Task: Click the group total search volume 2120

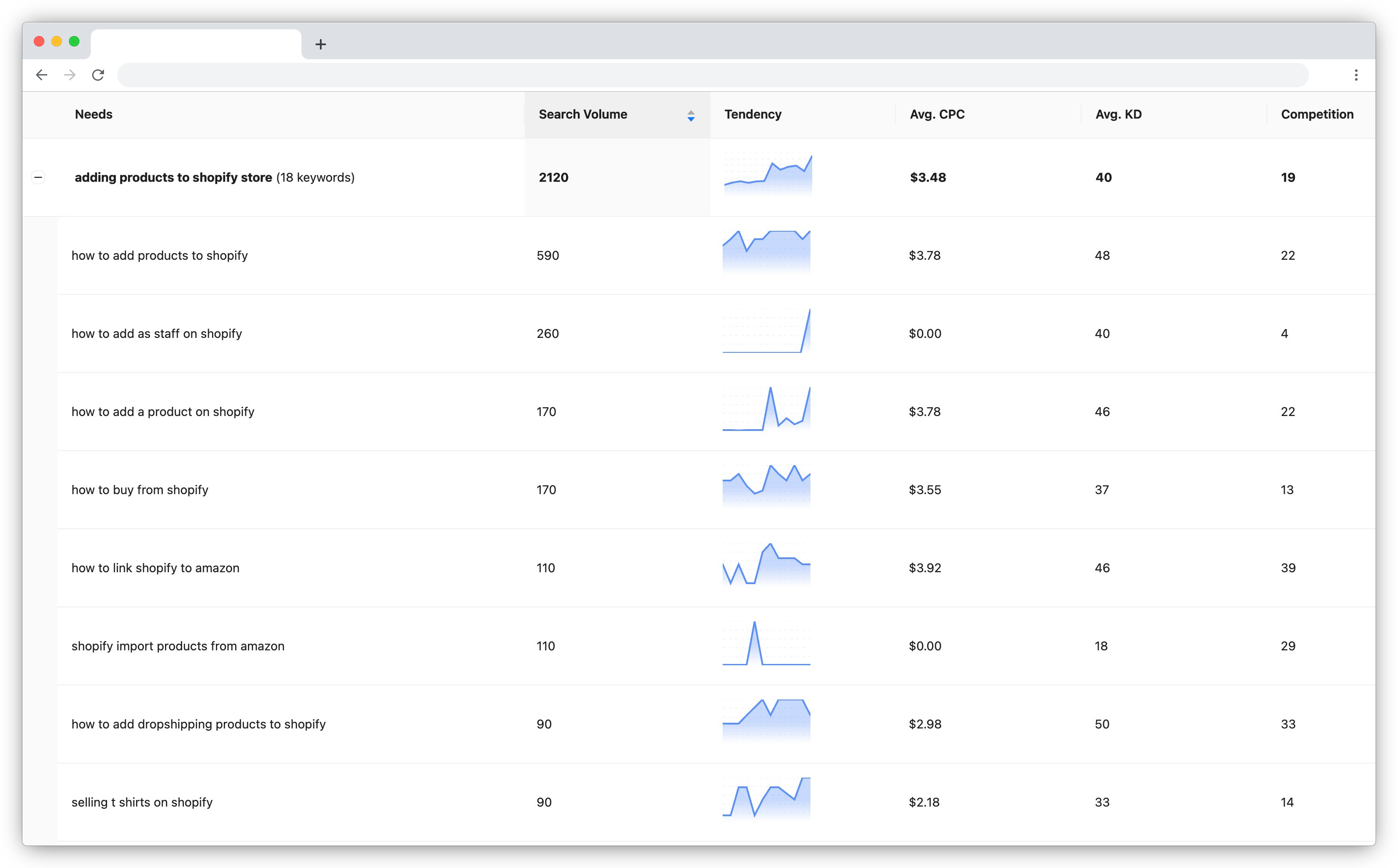Action: (554, 177)
